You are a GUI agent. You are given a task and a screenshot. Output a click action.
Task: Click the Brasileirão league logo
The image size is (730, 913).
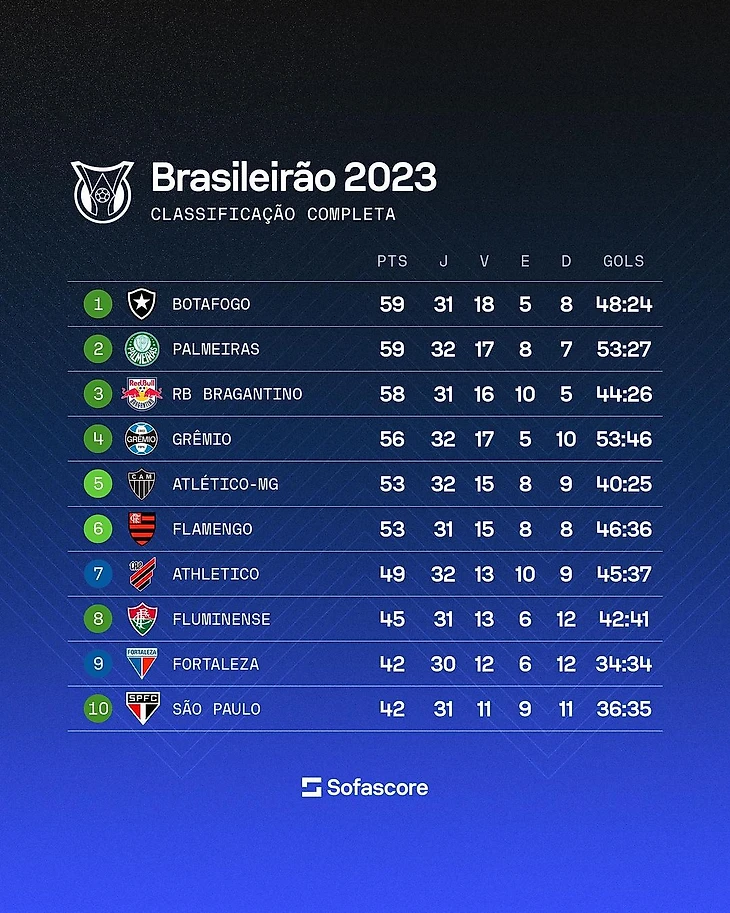tap(102, 190)
